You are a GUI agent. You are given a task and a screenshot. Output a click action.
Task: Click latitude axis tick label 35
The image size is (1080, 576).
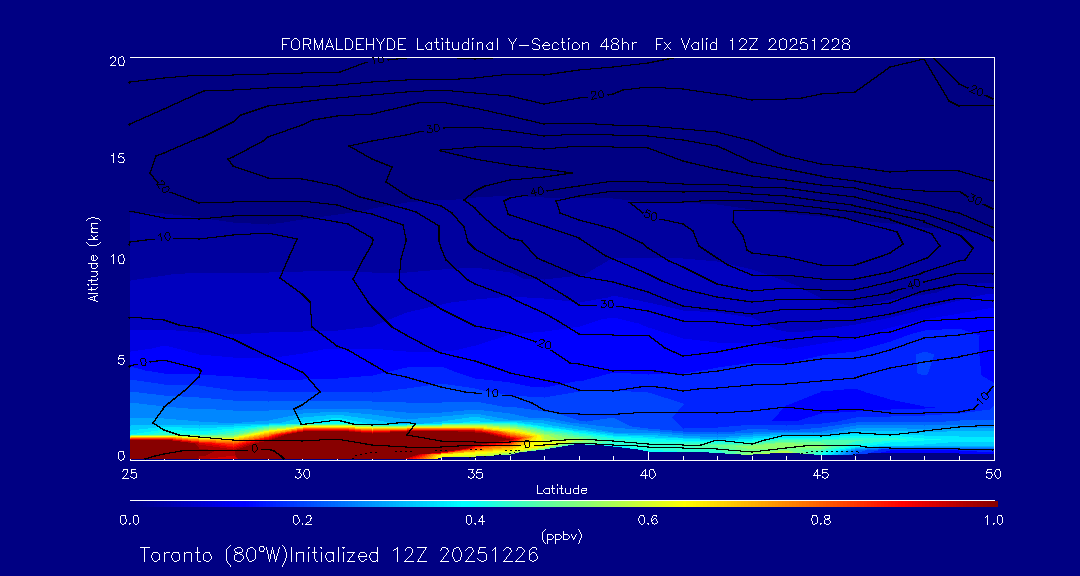[x=475, y=474]
